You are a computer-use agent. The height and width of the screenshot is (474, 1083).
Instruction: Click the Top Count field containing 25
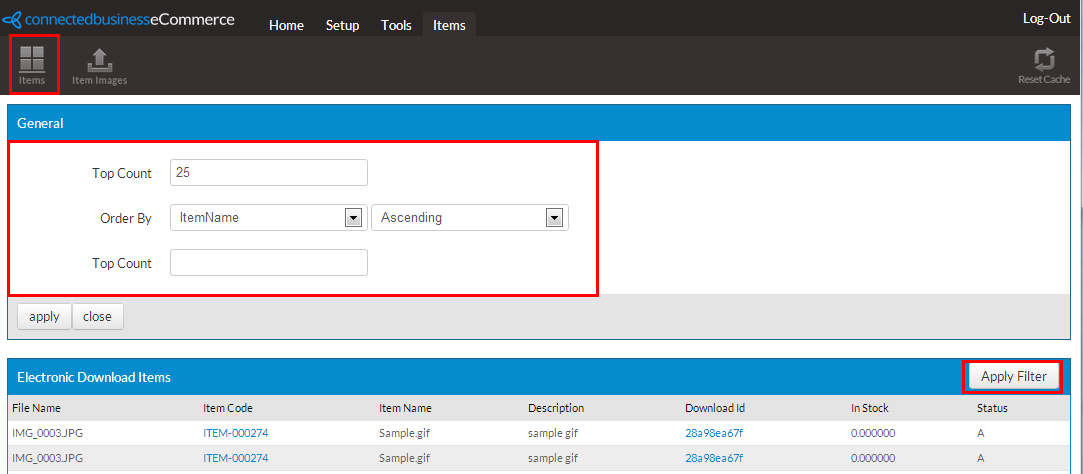pyautogui.click(x=269, y=173)
